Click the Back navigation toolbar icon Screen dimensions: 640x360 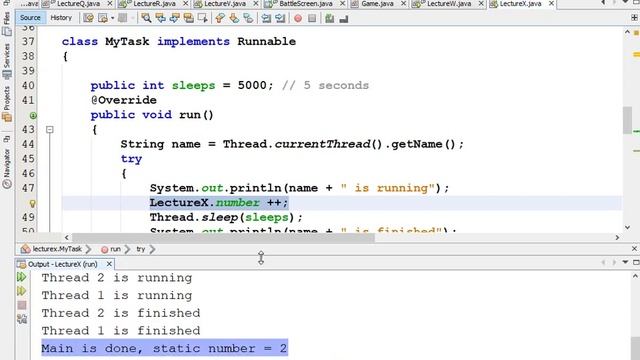pos(103,18)
